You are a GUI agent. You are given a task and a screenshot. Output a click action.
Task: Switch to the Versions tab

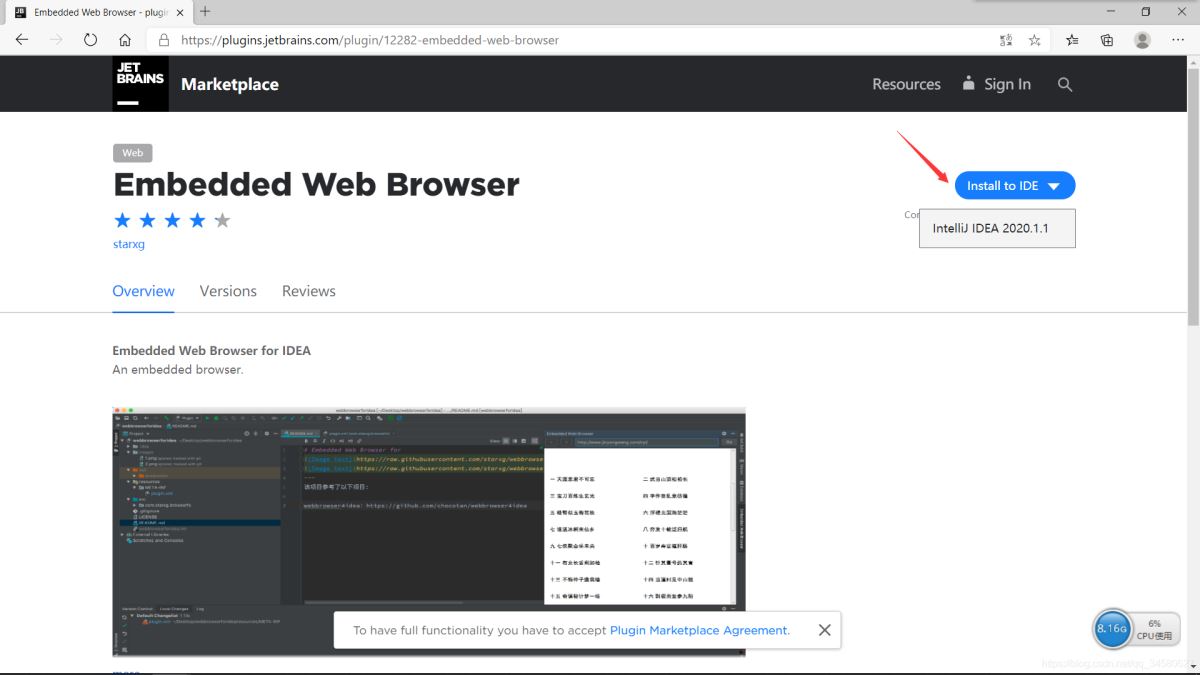(x=228, y=291)
